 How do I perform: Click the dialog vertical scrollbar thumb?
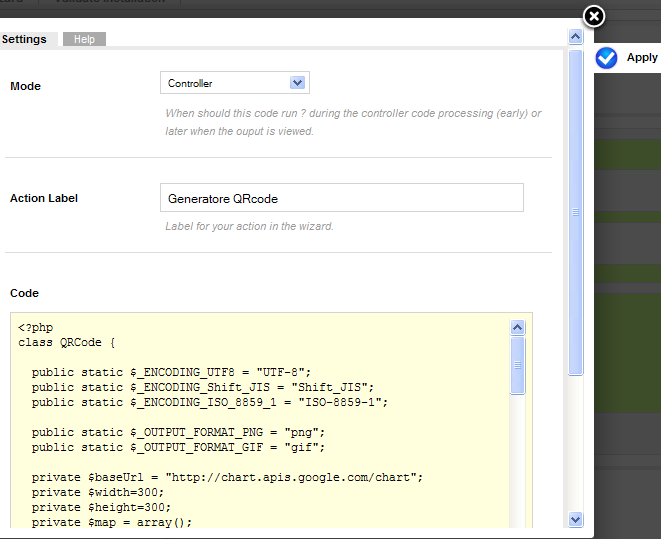pos(575,212)
